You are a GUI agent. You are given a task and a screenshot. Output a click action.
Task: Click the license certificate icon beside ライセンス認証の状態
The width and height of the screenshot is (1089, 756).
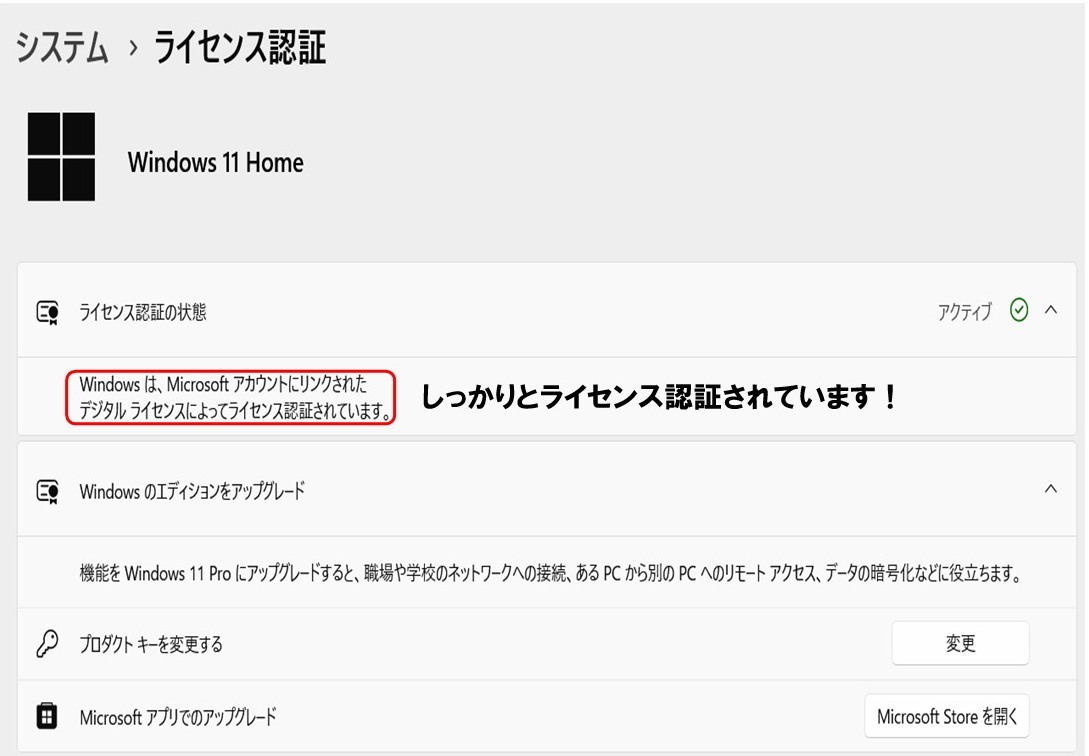(47, 312)
